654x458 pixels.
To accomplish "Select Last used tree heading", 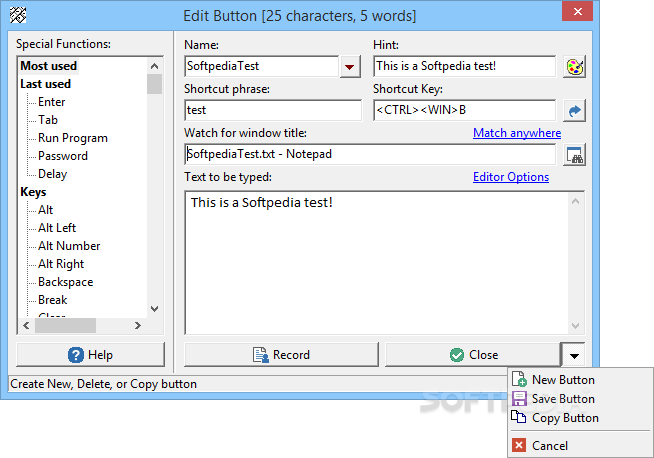I will [45, 84].
